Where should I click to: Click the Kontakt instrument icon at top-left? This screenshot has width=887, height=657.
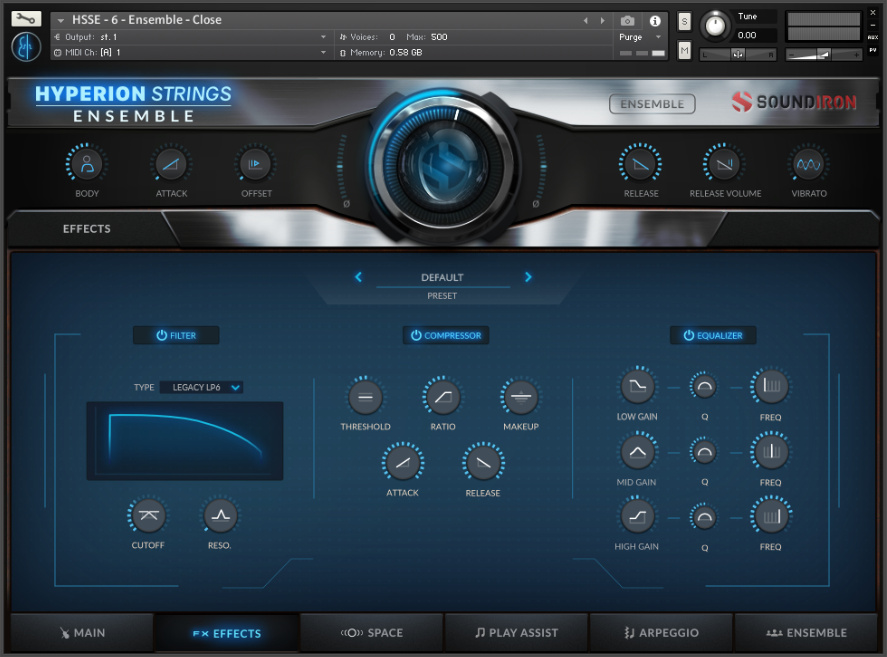pos(26,47)
